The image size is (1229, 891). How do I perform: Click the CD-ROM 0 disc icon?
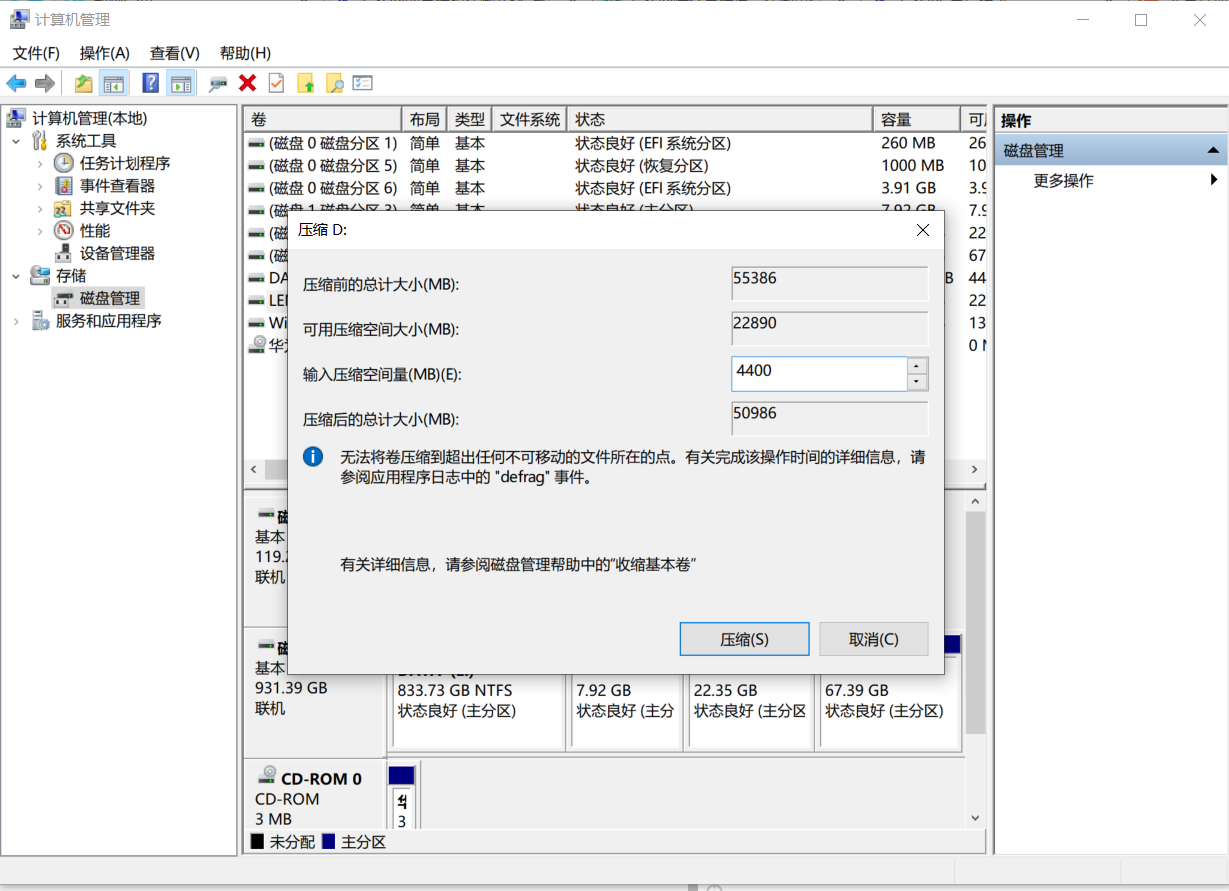click(x=267, y=775)
